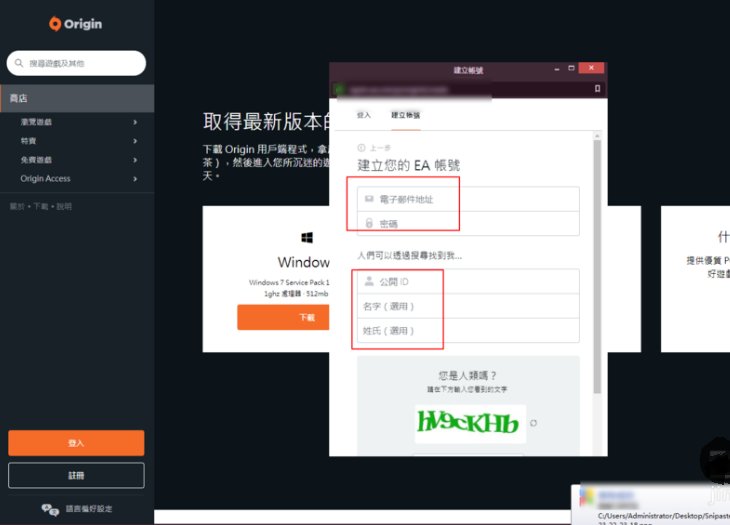The width and height of the screenshot is (730, 525).
Task: Expand the 瀏覽遊戲 submenu arrow
Action: (x=135, y=122)
